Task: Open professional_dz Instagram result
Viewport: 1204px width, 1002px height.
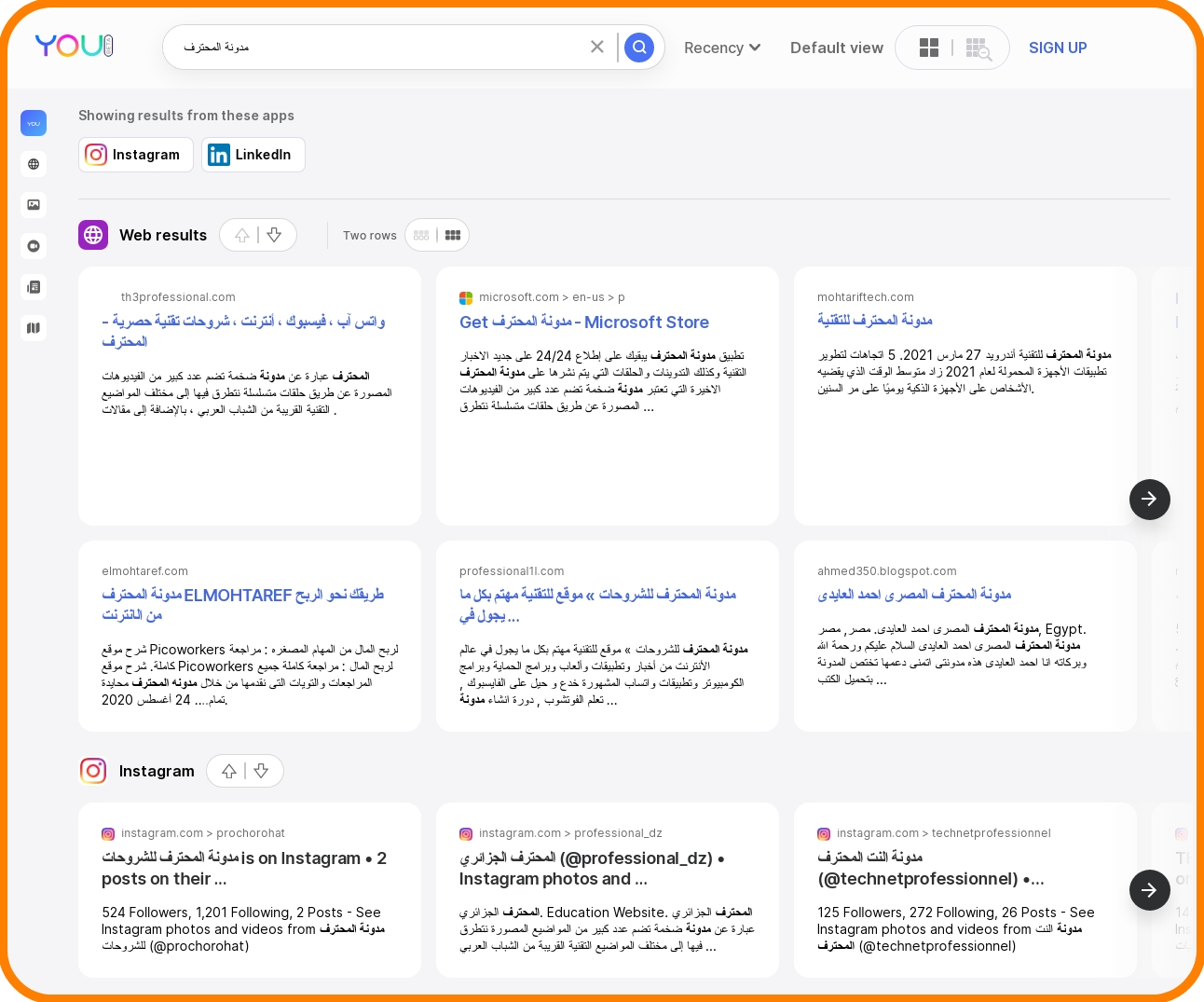Action: pos(592,868)
